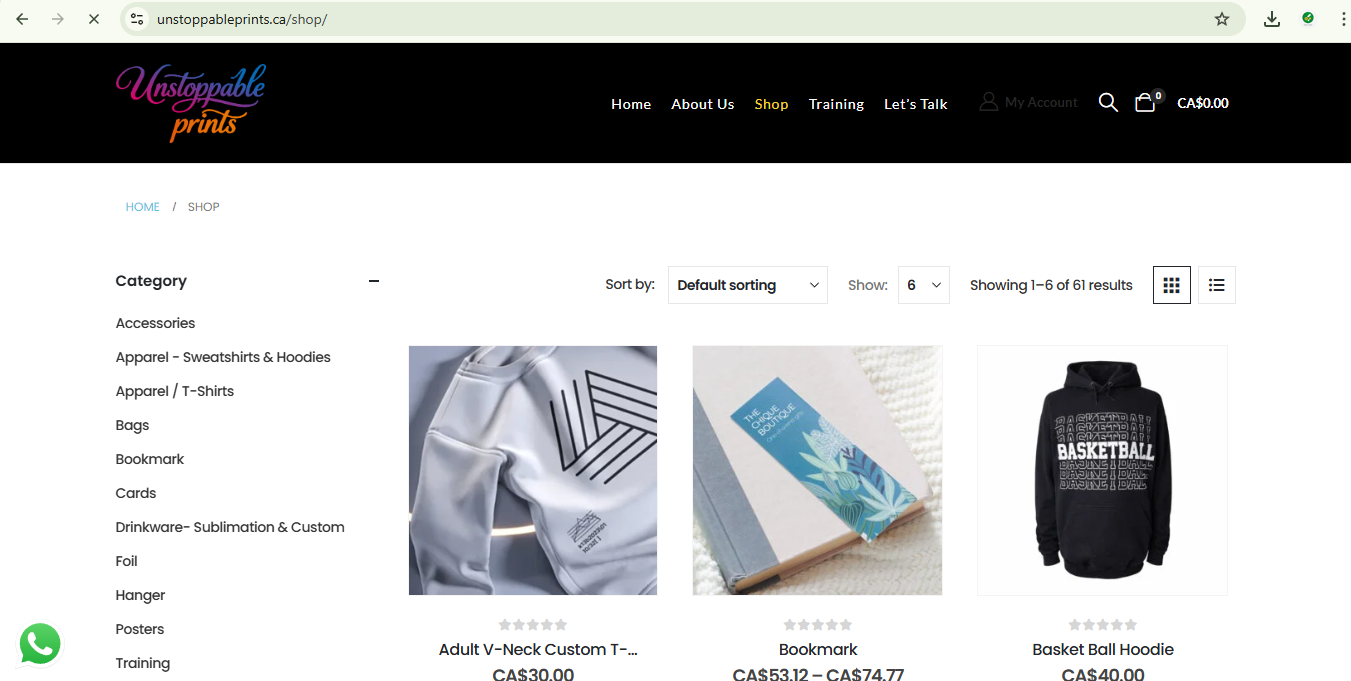Open the site search magnifier icon
1351x681 pixels.
1108,102
